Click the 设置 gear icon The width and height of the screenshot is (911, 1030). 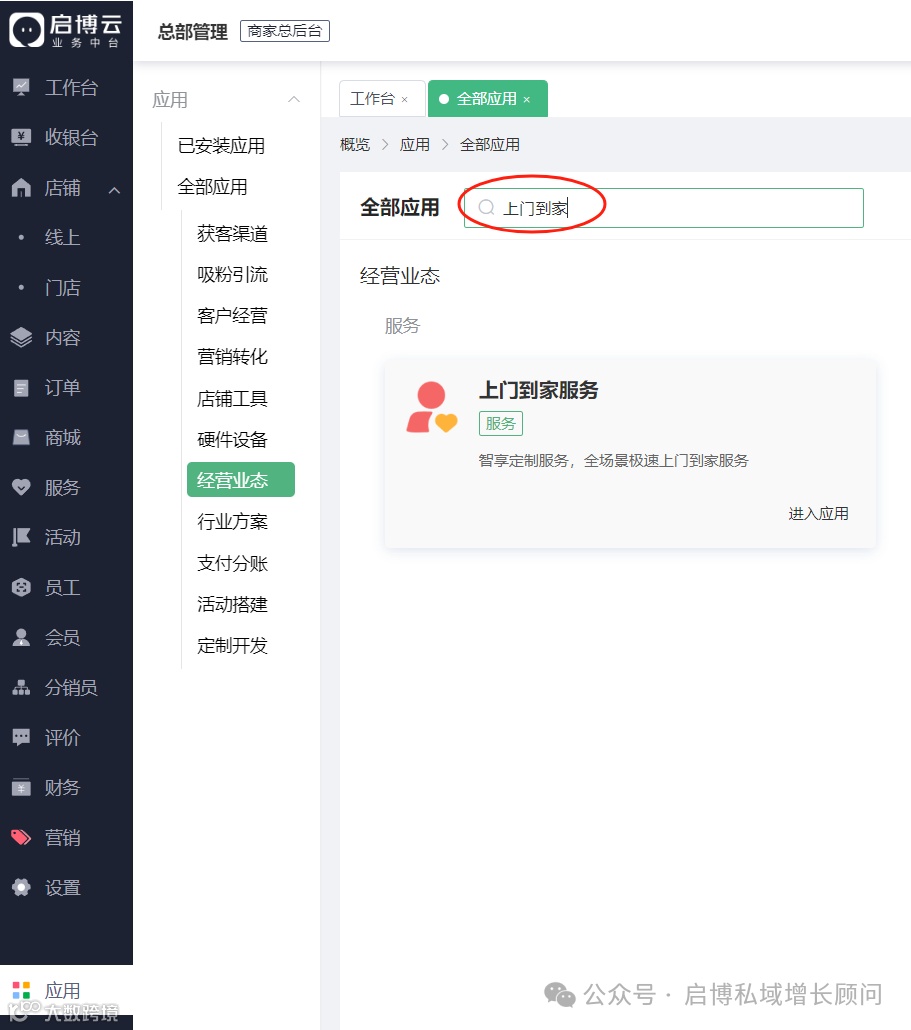[x=22, y=887]
